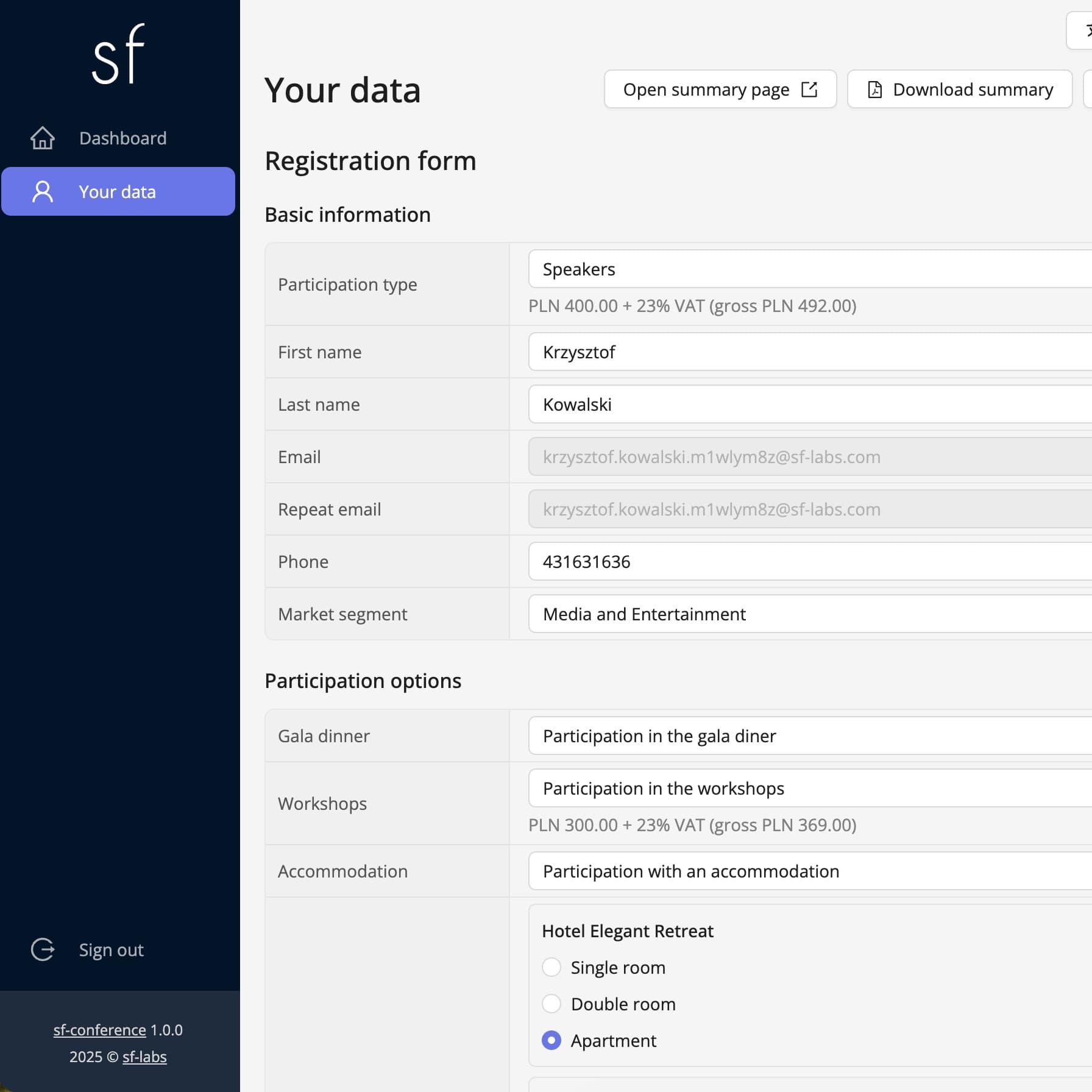Screen dimensions: 1092x1092
Task: Open the Participation type dropdown showing Speakers
Action: [x=792, y=269]
